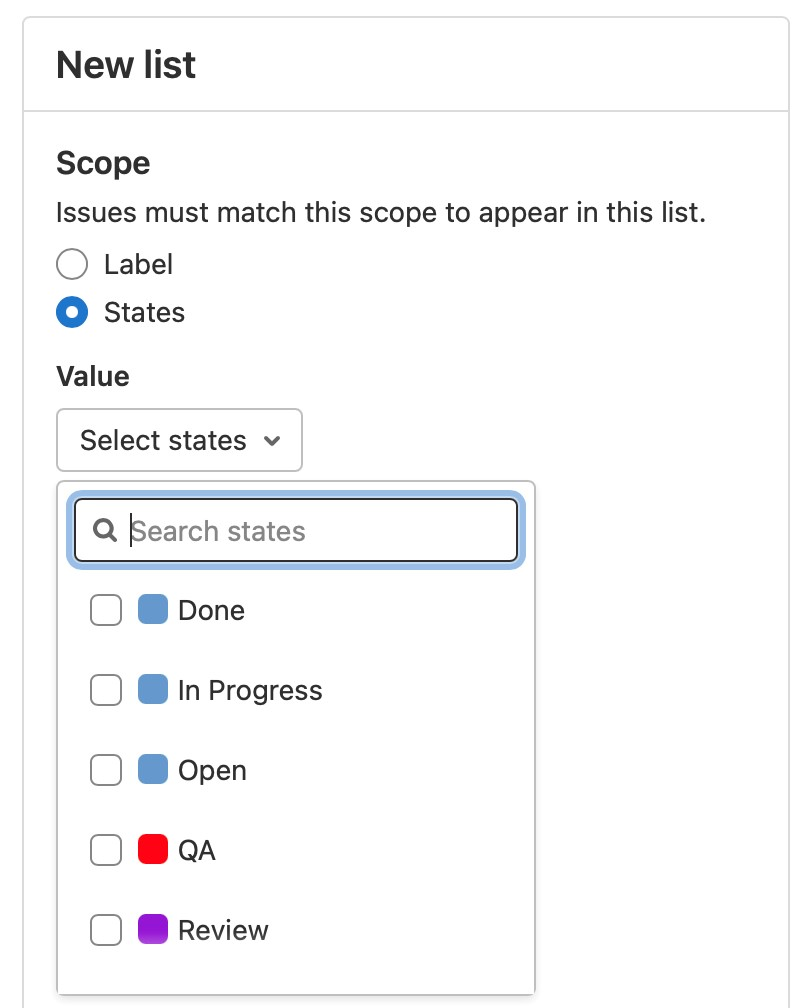Check the Done state checkbox
The image size is (812, 1008).
pyautogui.click(x=106, y=610)
